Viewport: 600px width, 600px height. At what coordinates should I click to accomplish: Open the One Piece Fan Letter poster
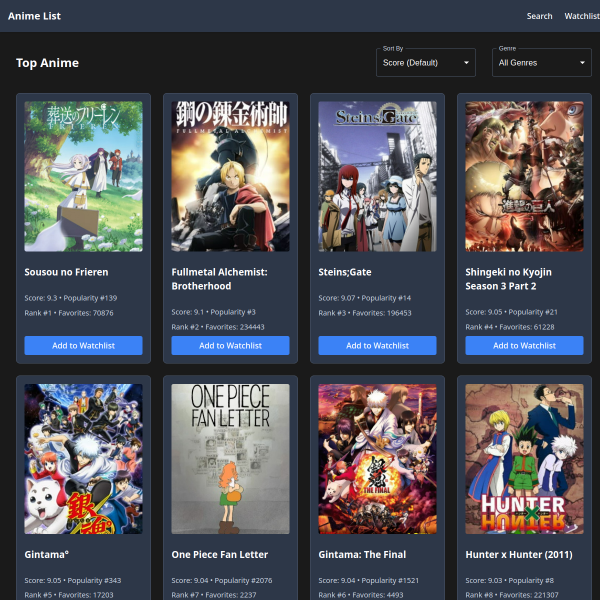(x=230, y=459)
